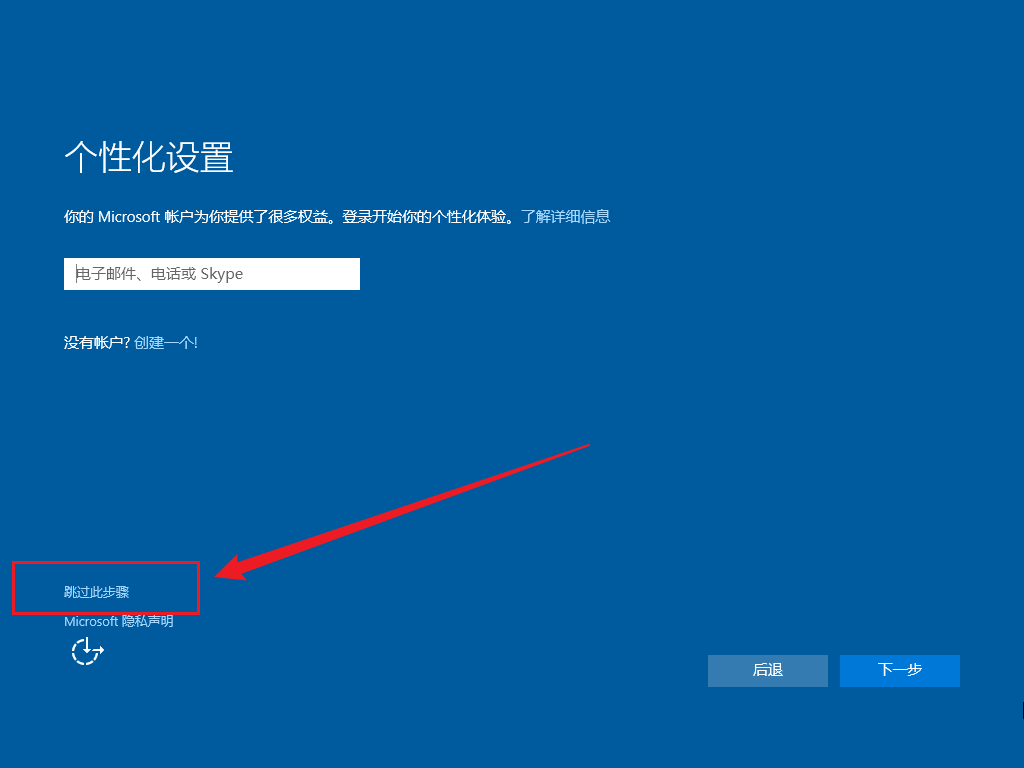Open the Ease of Access icon

(88, 651)
